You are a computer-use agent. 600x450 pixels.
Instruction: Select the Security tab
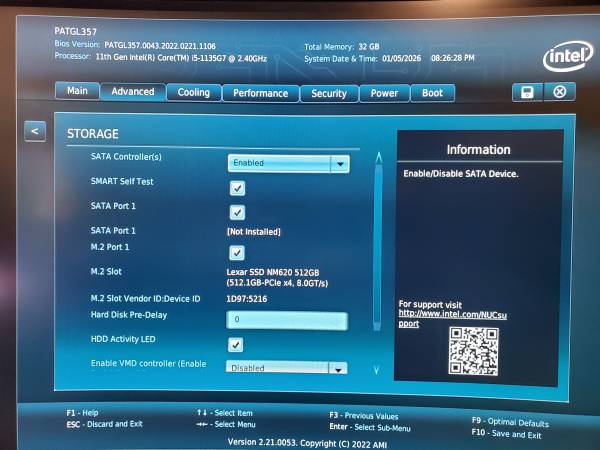pyautogui.click(x=328, y=93)
